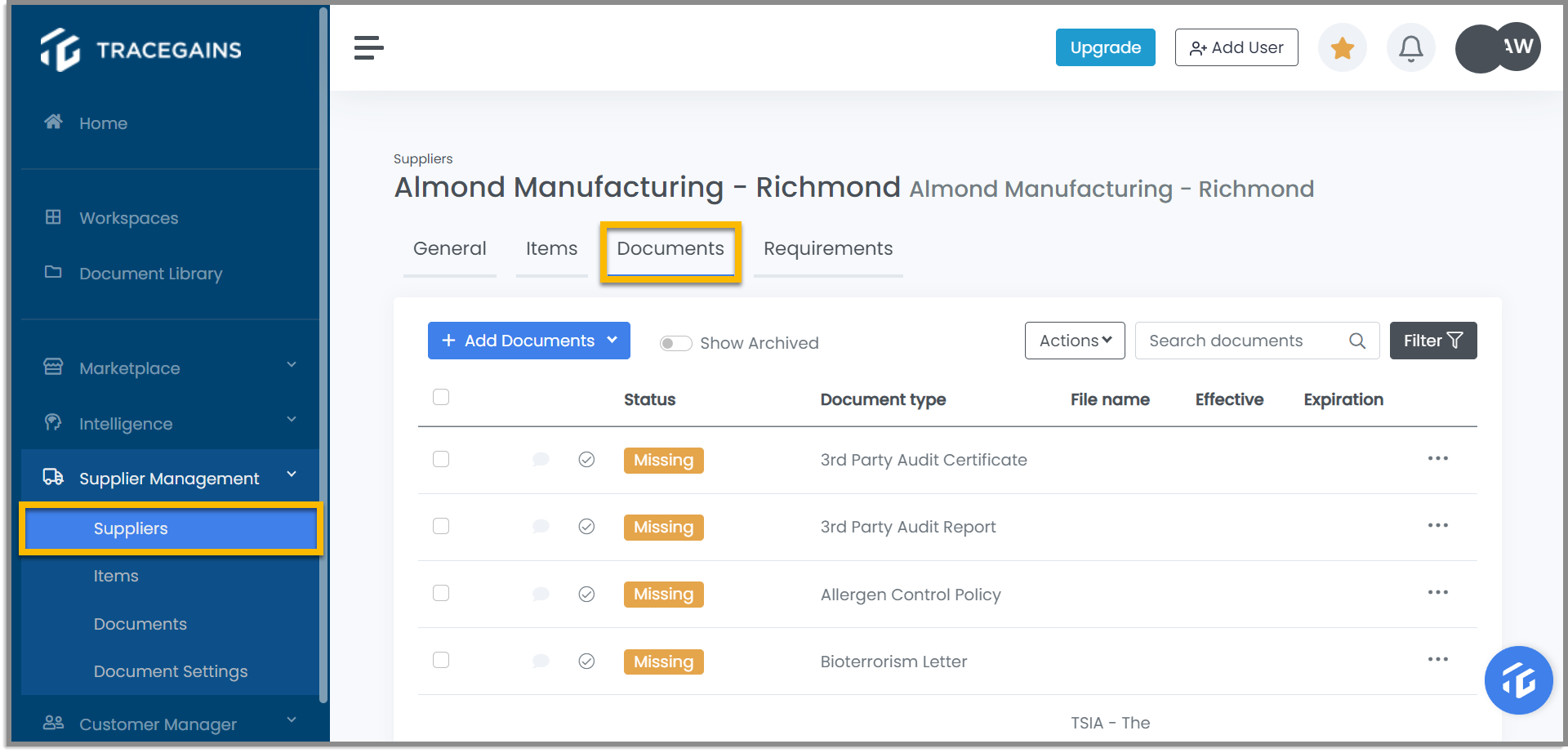Open the Actions dropdown
This screenshot has width=1568, height=753.
click(1075, 341)
